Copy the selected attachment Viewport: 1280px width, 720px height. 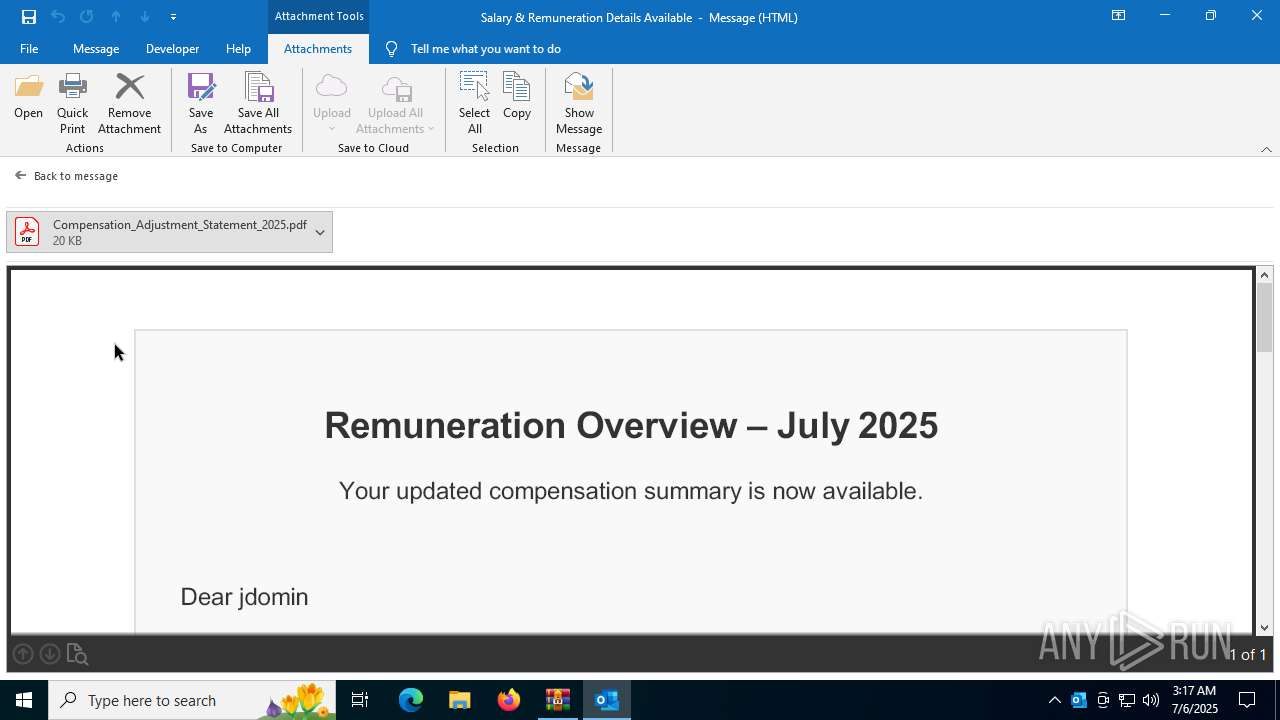[517, 98]
